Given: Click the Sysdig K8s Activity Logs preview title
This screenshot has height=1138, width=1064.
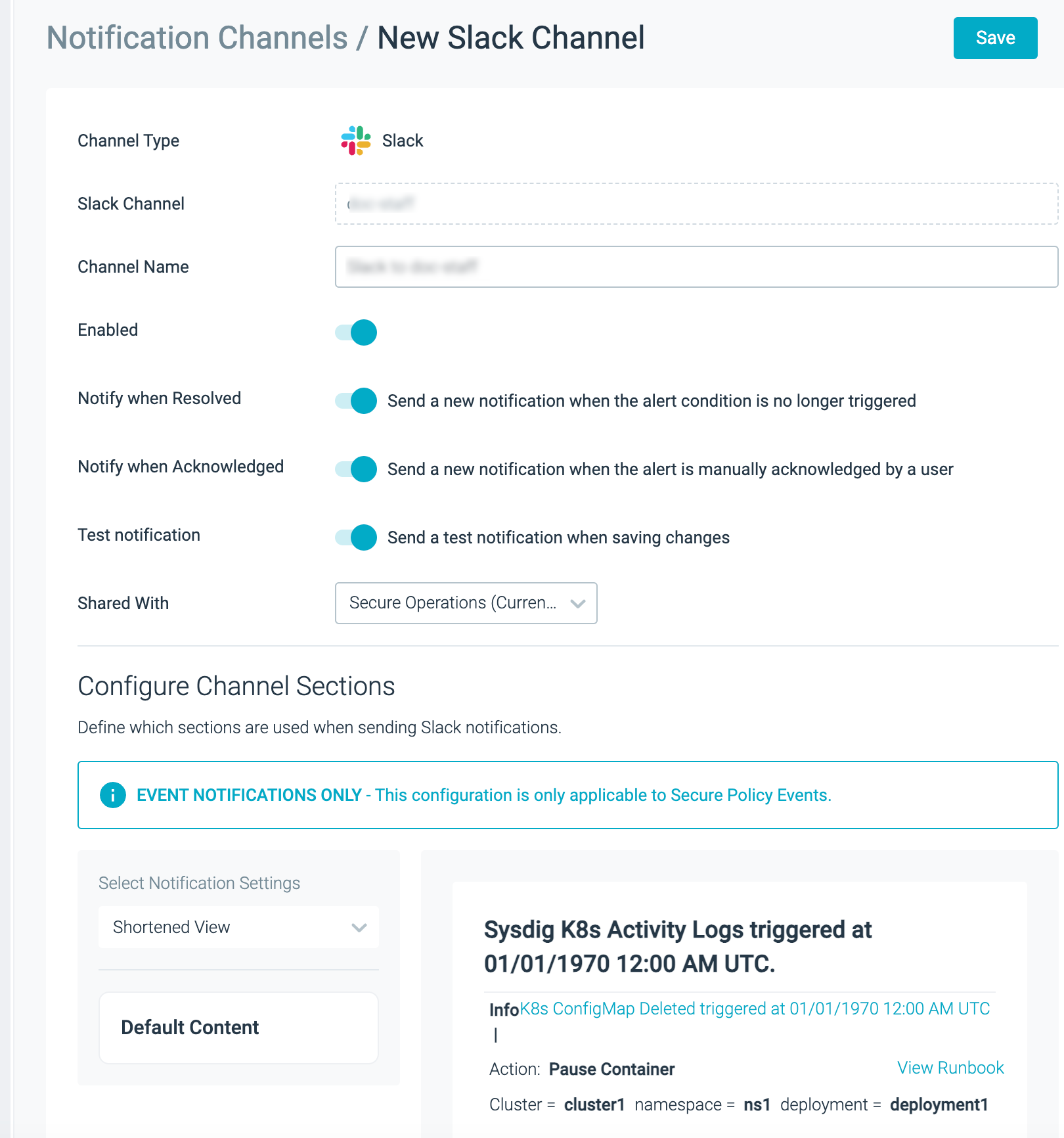Looking at the screenshot, I should [678, 947].
